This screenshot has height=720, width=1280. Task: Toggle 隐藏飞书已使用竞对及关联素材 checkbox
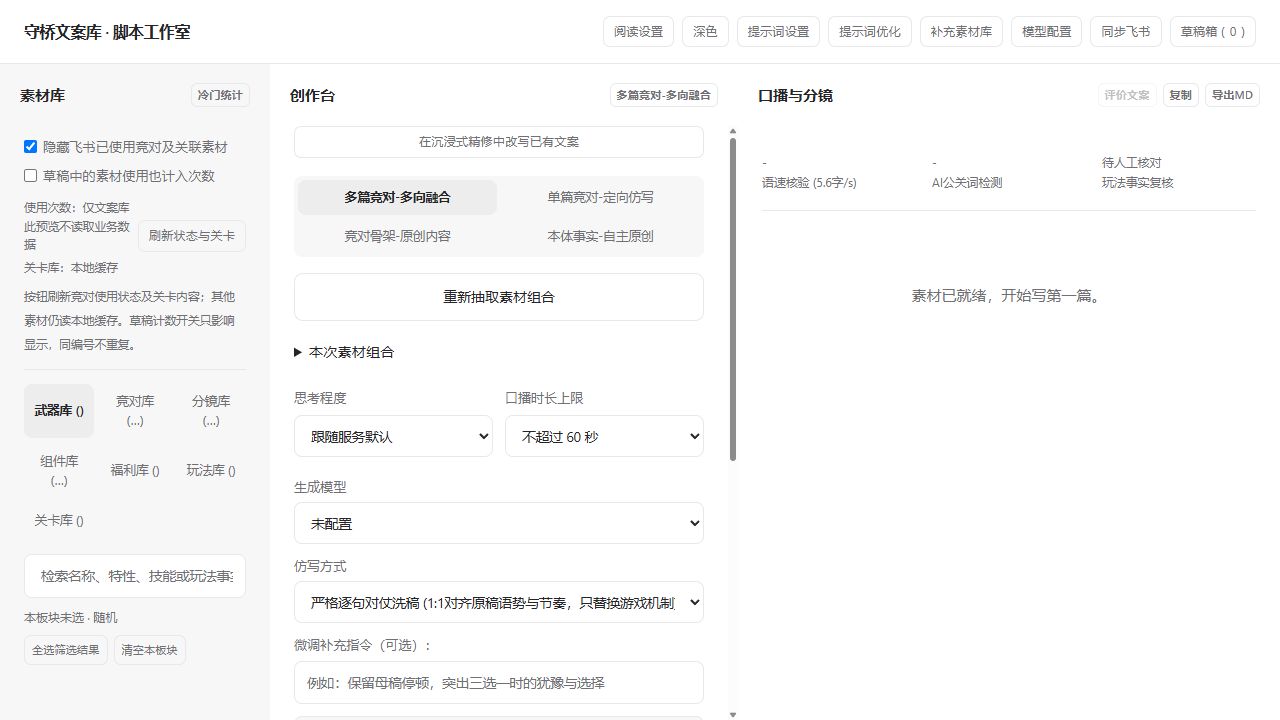31,147
